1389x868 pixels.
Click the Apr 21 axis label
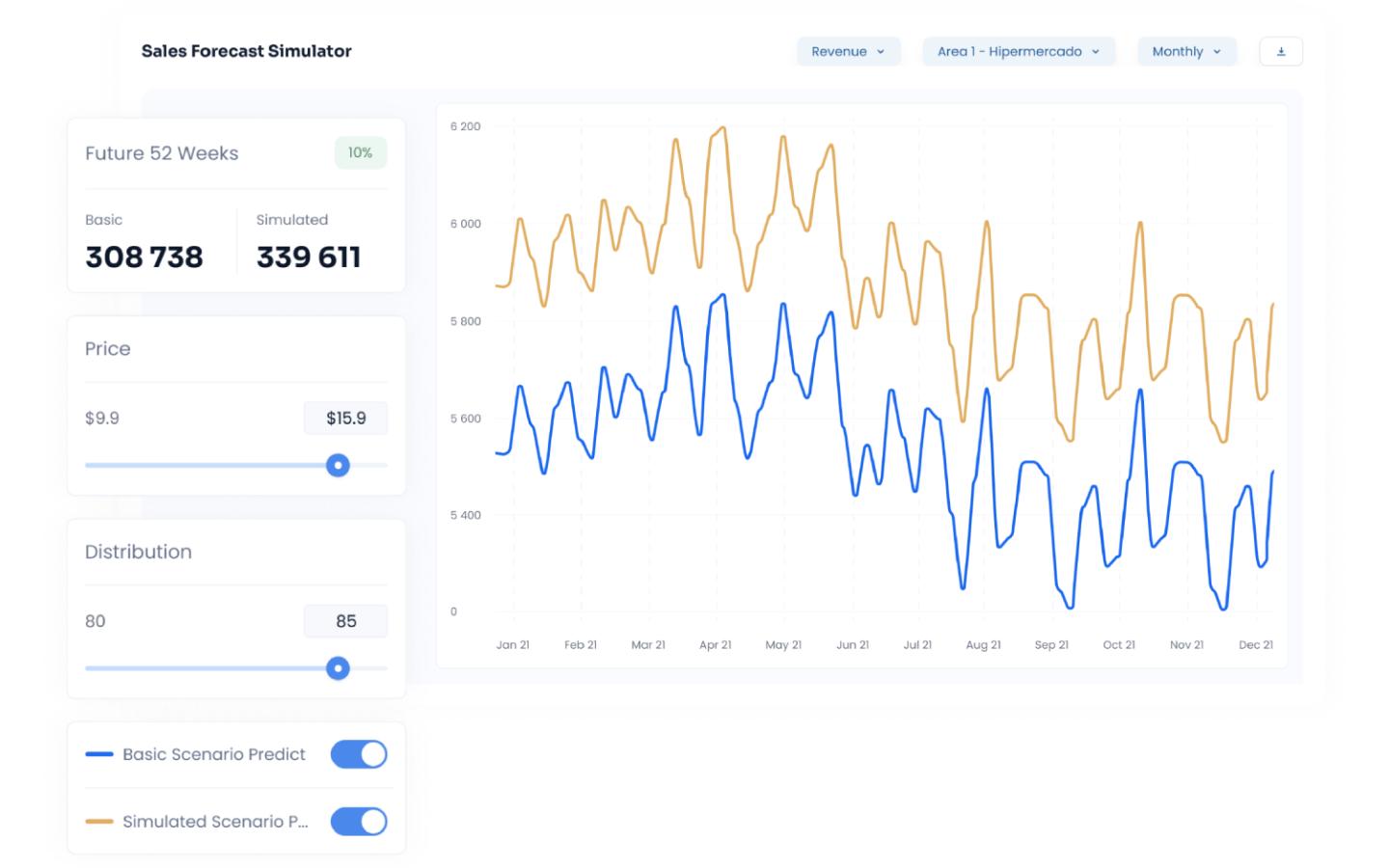[716, 644]
